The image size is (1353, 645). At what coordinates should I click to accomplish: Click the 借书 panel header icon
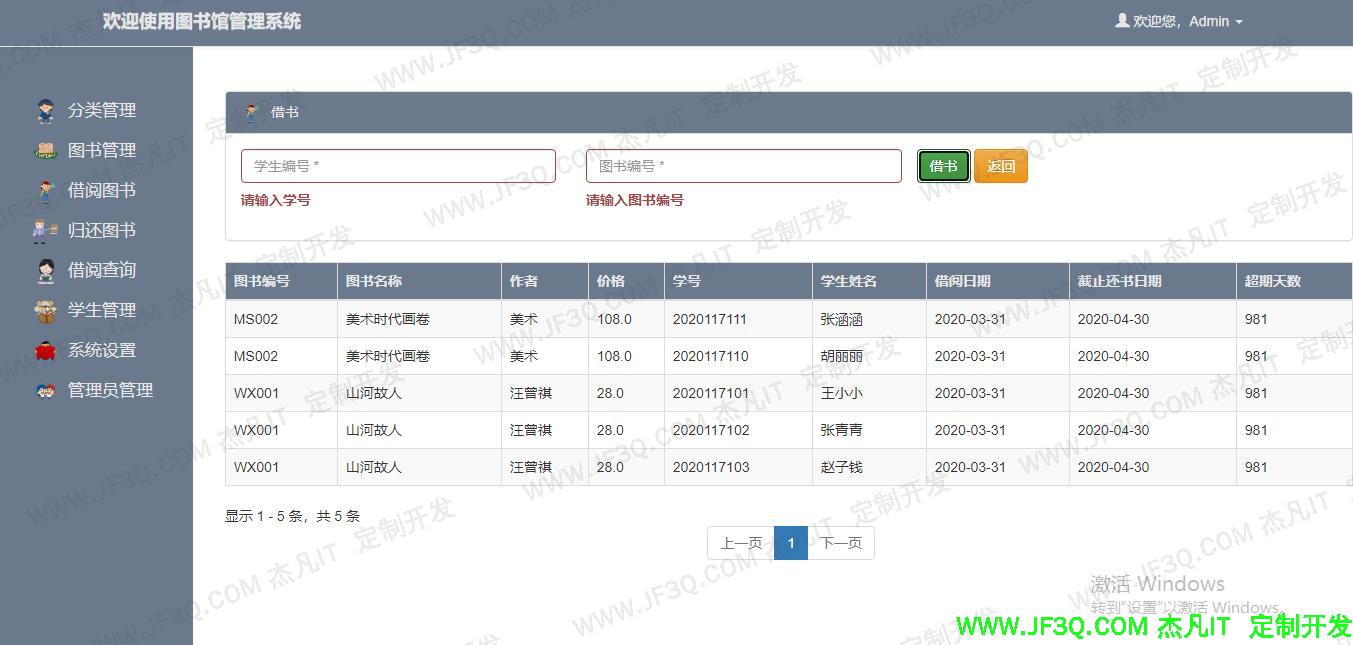(251, 112)
